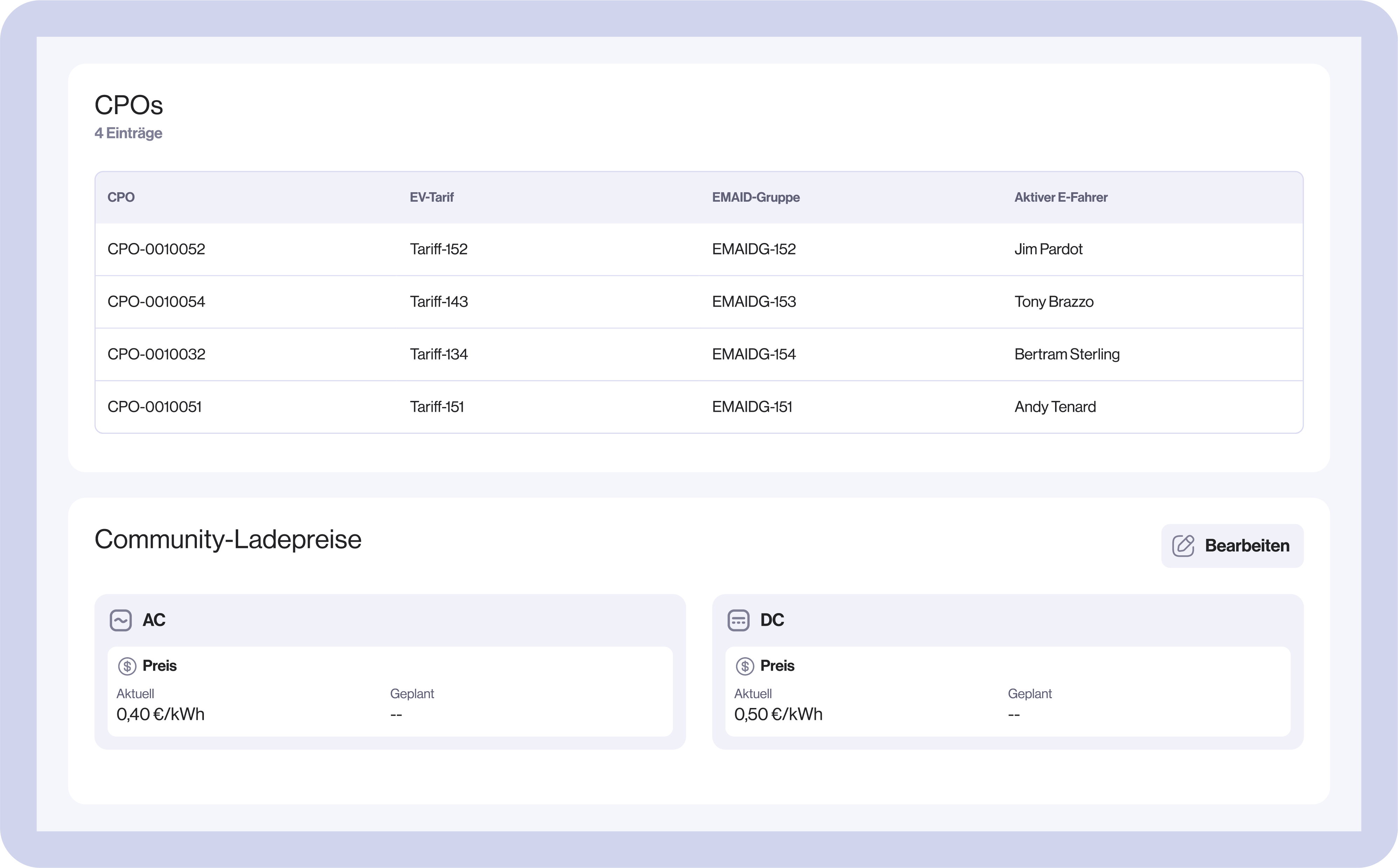1398x868 pixels.
Task: Click the AC current price 0,40 €/kWh
Action: pyautogui.click(x=160, y=714)
